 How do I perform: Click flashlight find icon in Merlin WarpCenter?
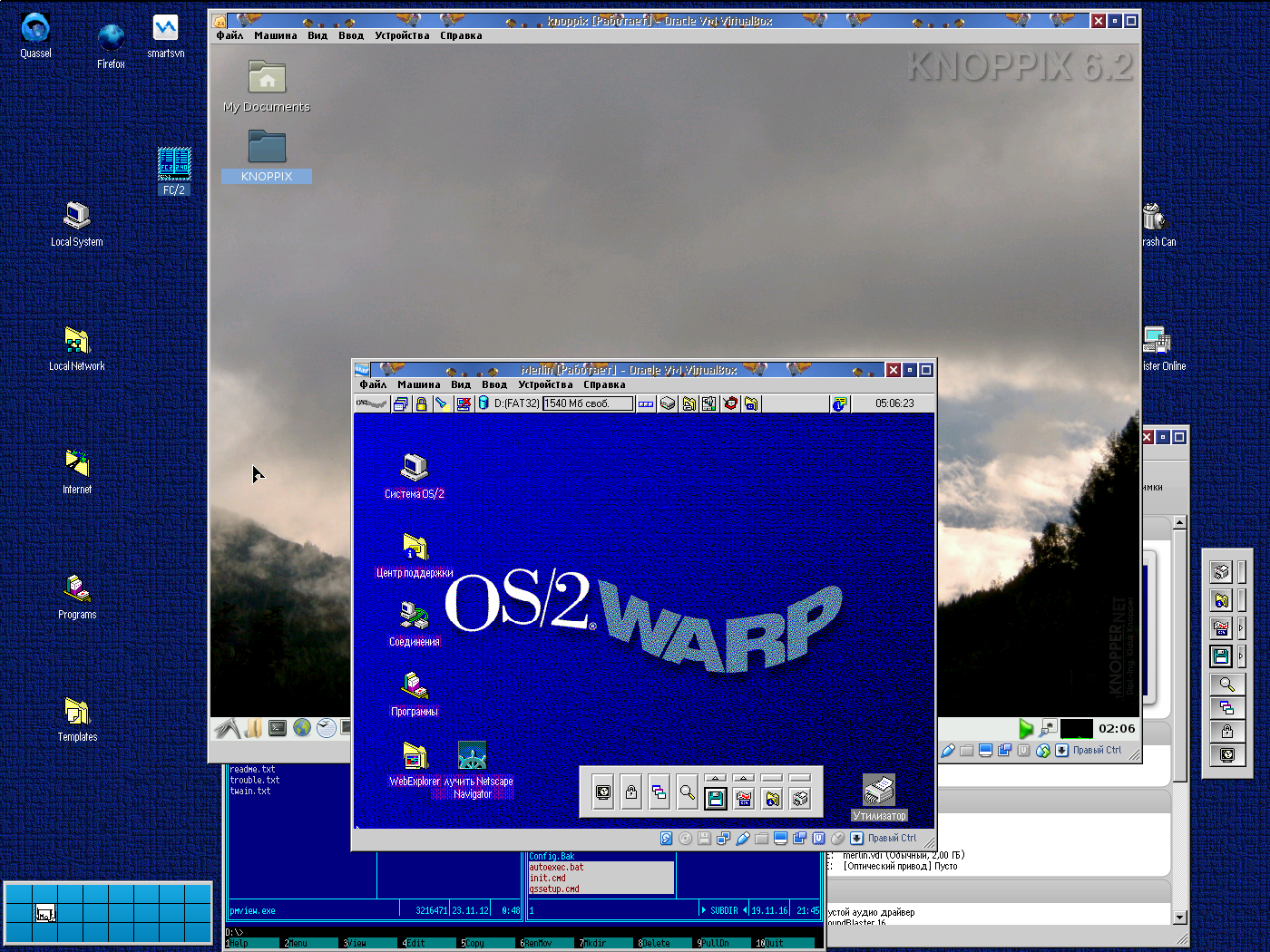(441, 403)
